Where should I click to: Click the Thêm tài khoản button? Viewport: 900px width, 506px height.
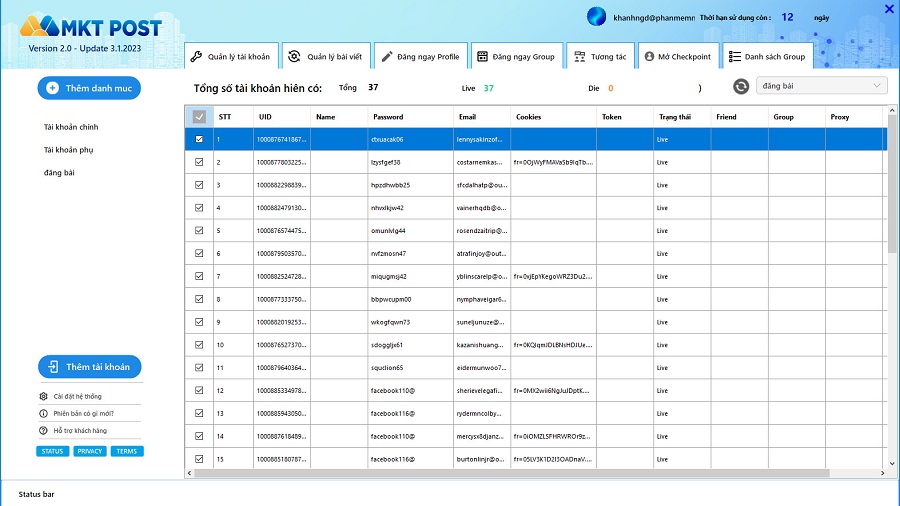pyautogui.click(x=90, y=367)
